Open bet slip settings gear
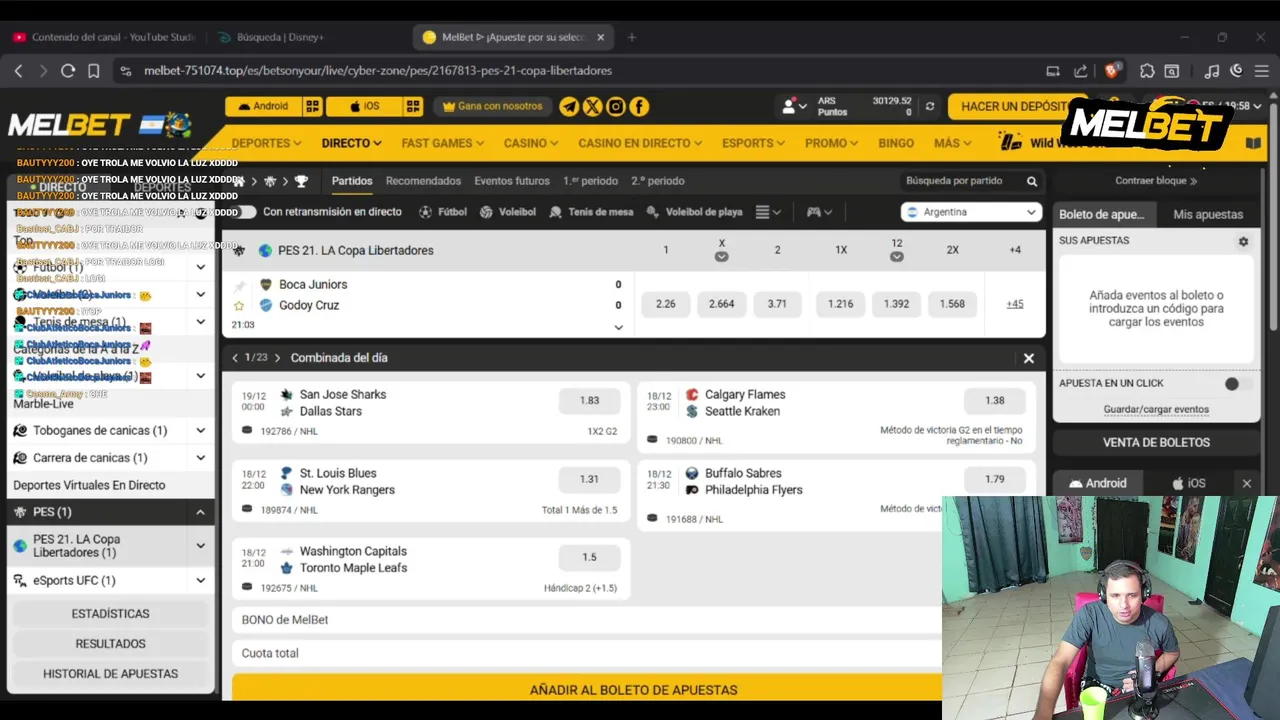This screenshot has height=720, width=1280. tap(1243, 241)
